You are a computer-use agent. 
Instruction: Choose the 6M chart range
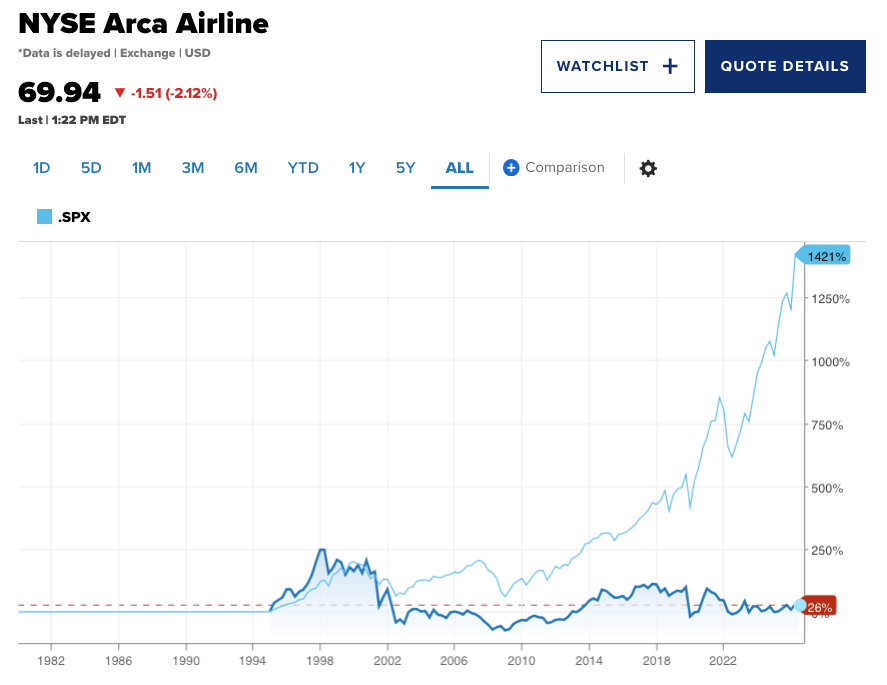coord(246,168)
